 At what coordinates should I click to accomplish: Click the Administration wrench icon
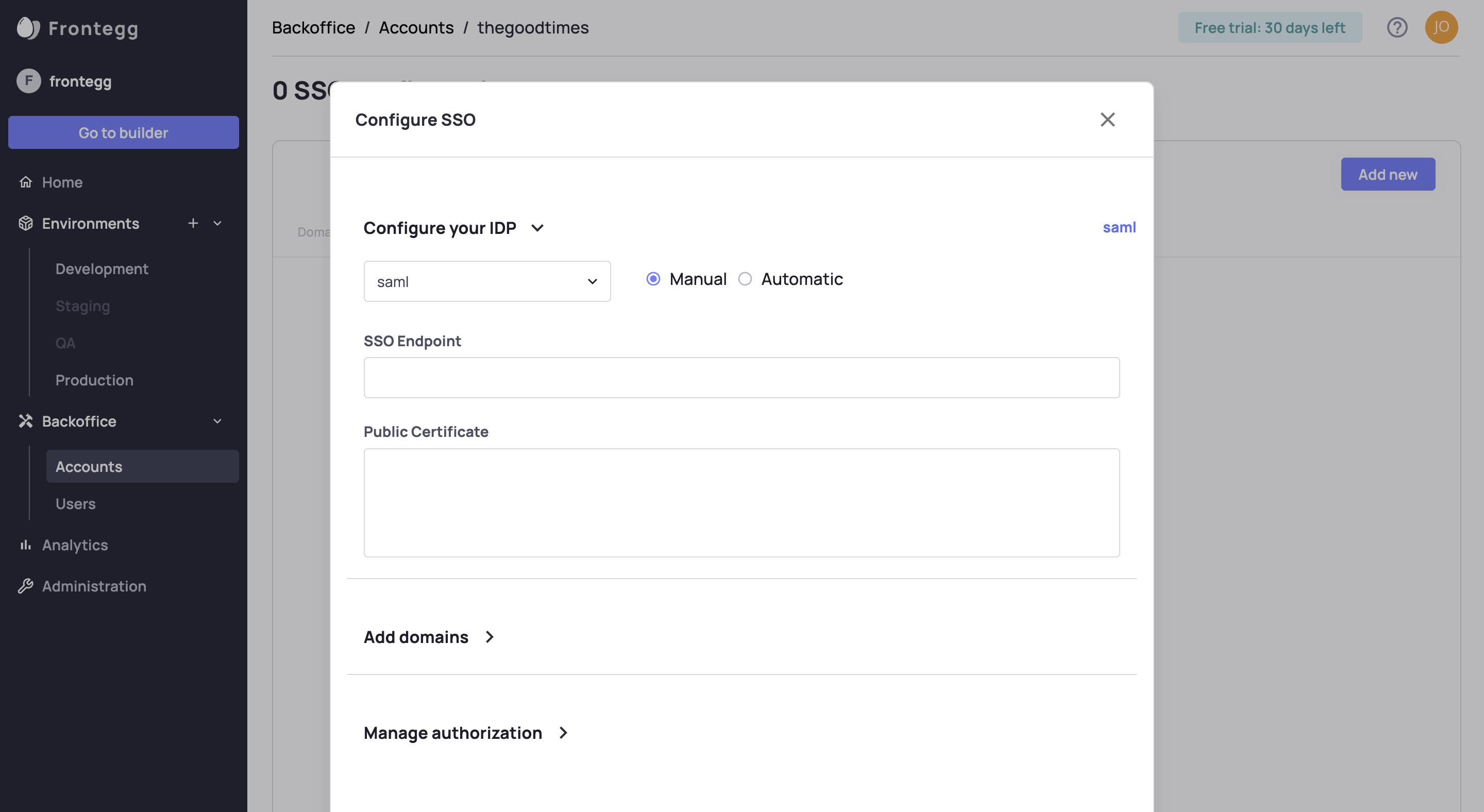(x=25, y=586)
